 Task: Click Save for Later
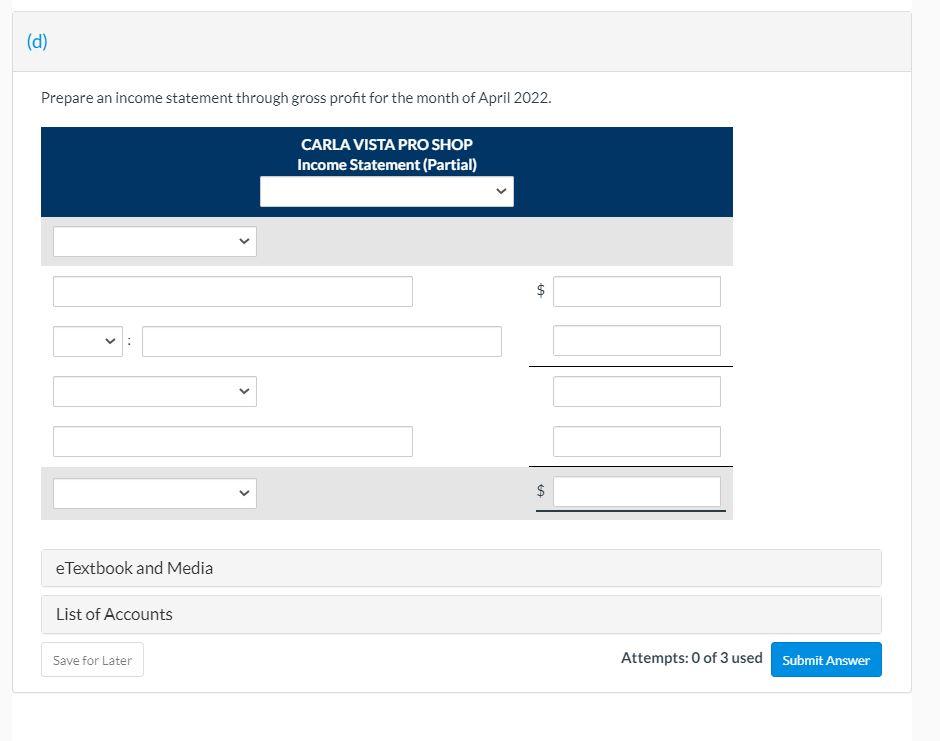[92, 659]
